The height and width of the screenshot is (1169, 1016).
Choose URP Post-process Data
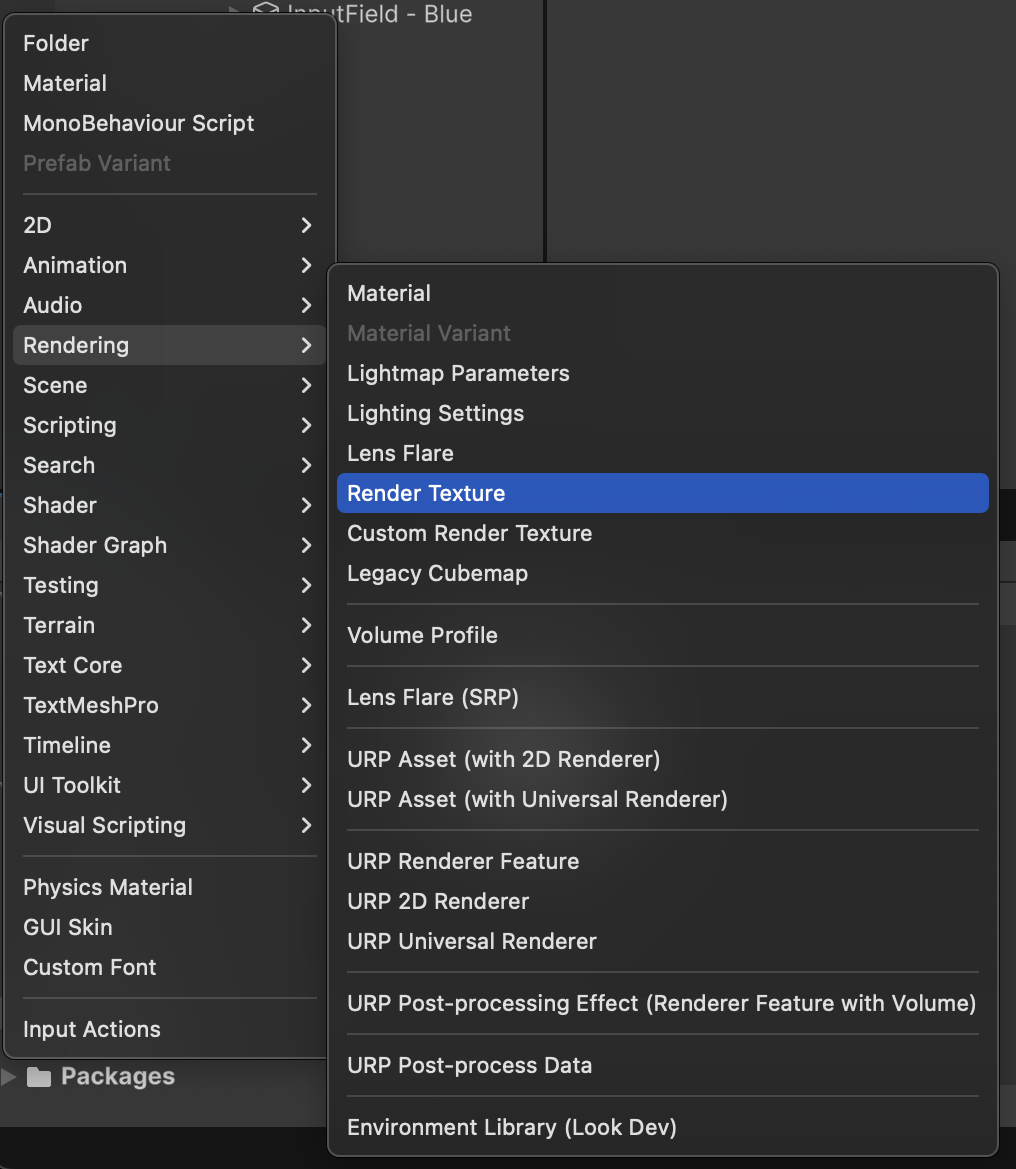(x=469, y=1065)
